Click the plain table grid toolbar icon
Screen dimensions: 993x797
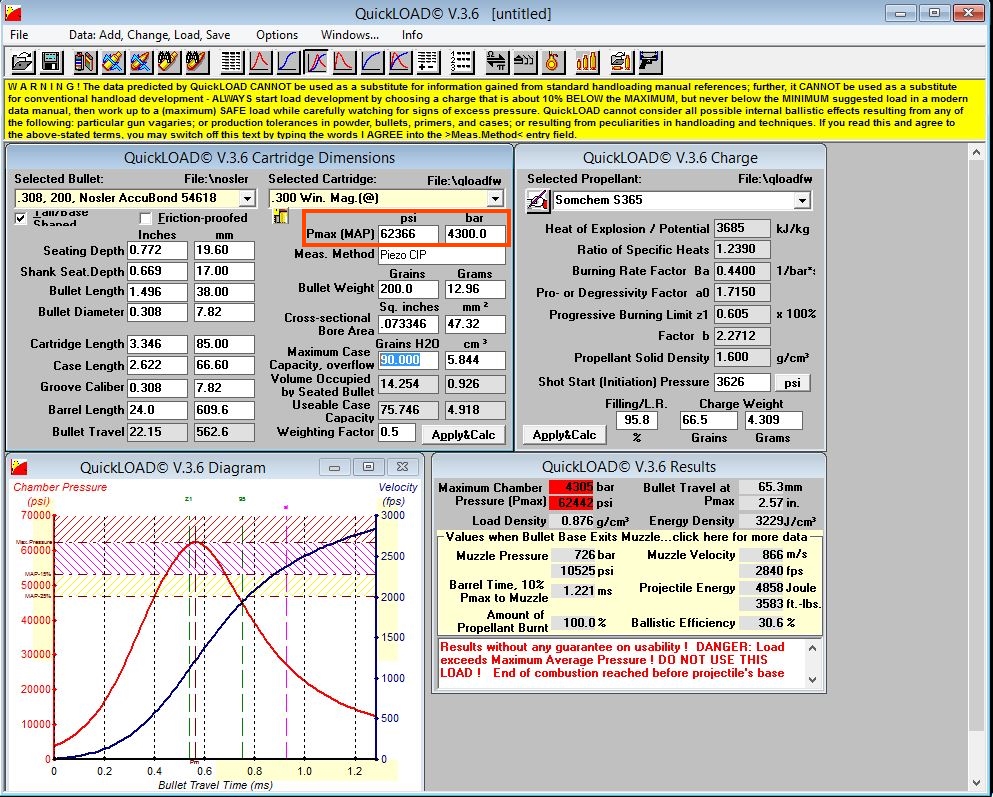coord(231,61)
